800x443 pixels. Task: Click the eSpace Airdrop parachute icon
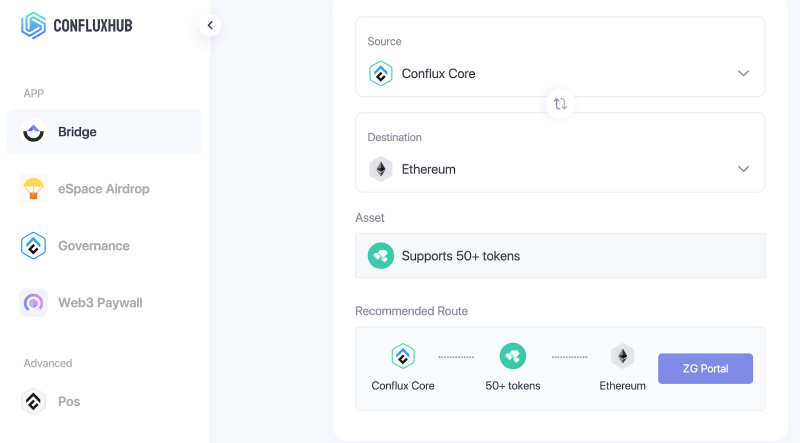(x=33, y=188)
